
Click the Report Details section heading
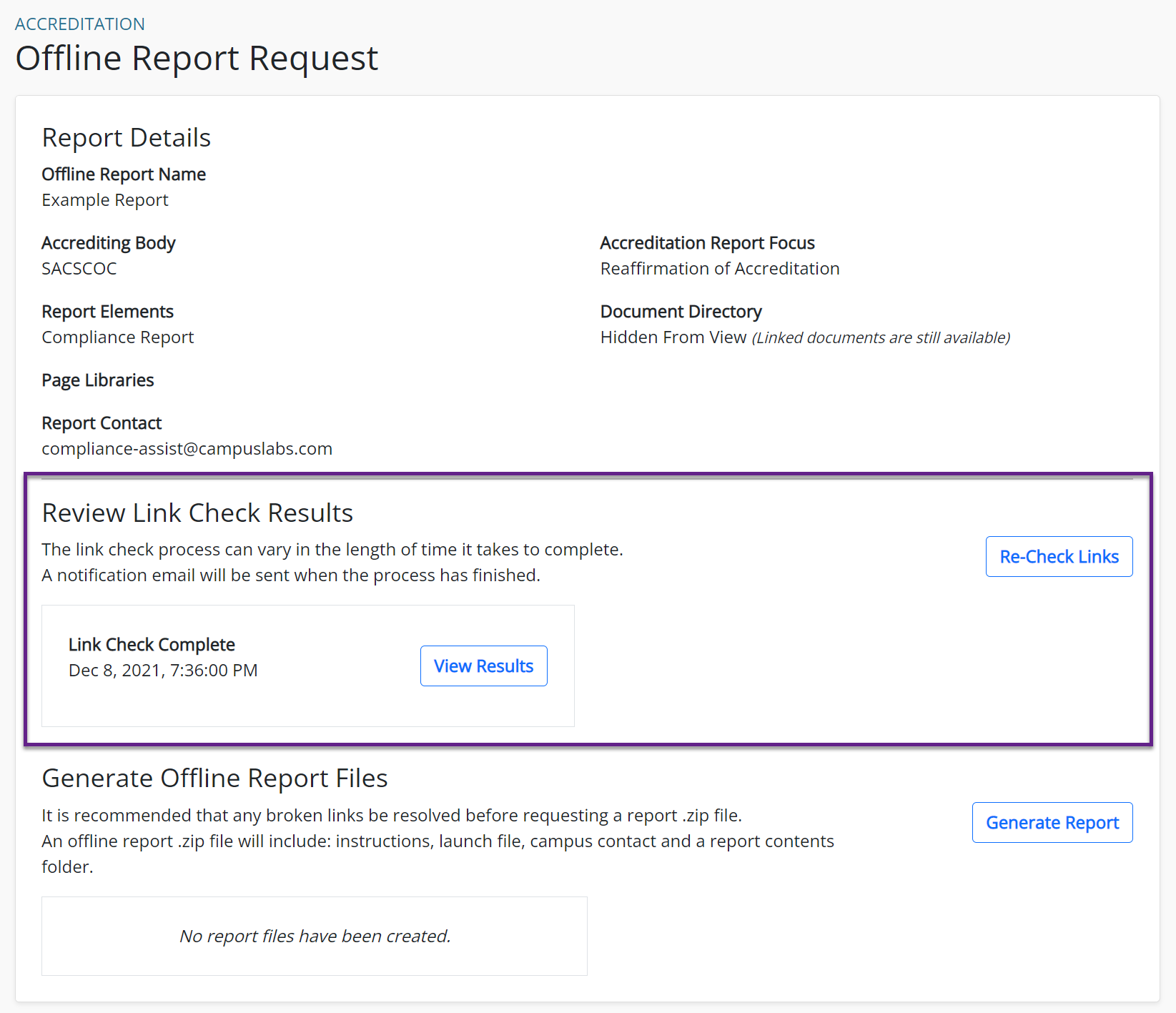(x=127, y=137)
